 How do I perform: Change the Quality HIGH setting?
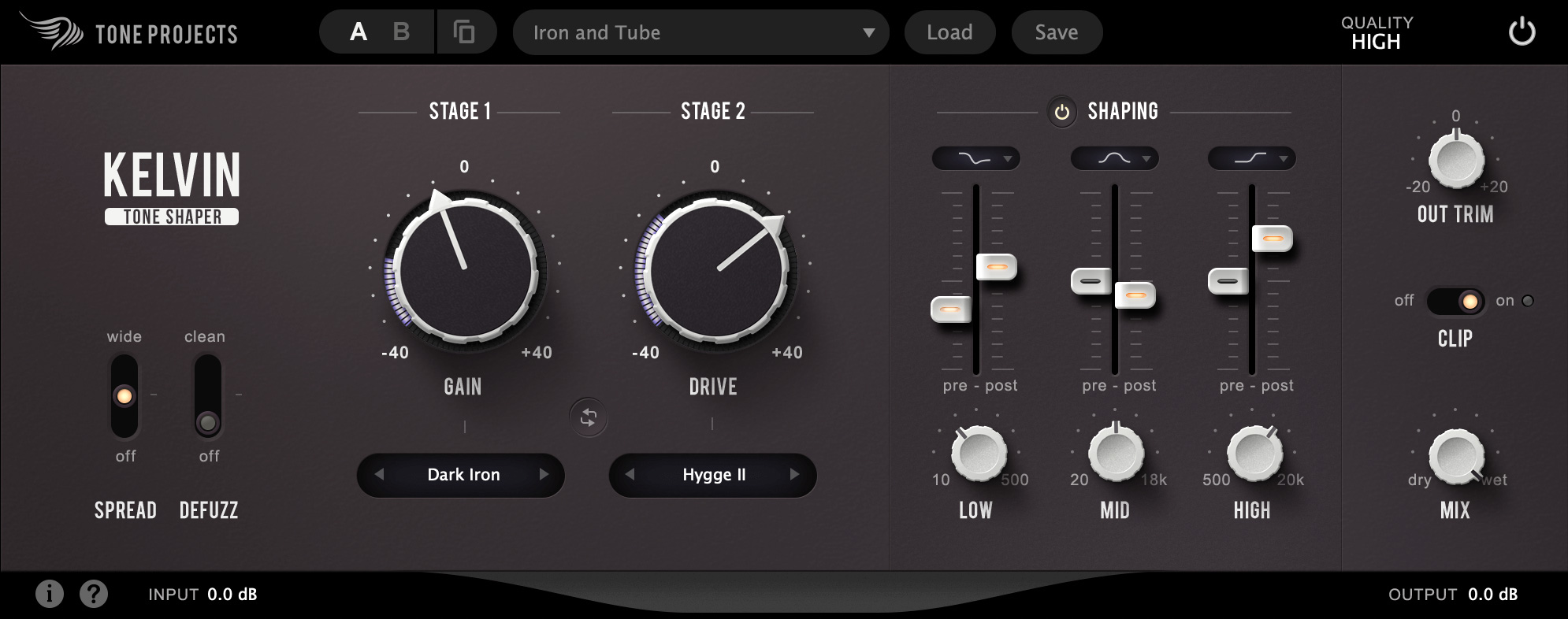[1377, 33]
